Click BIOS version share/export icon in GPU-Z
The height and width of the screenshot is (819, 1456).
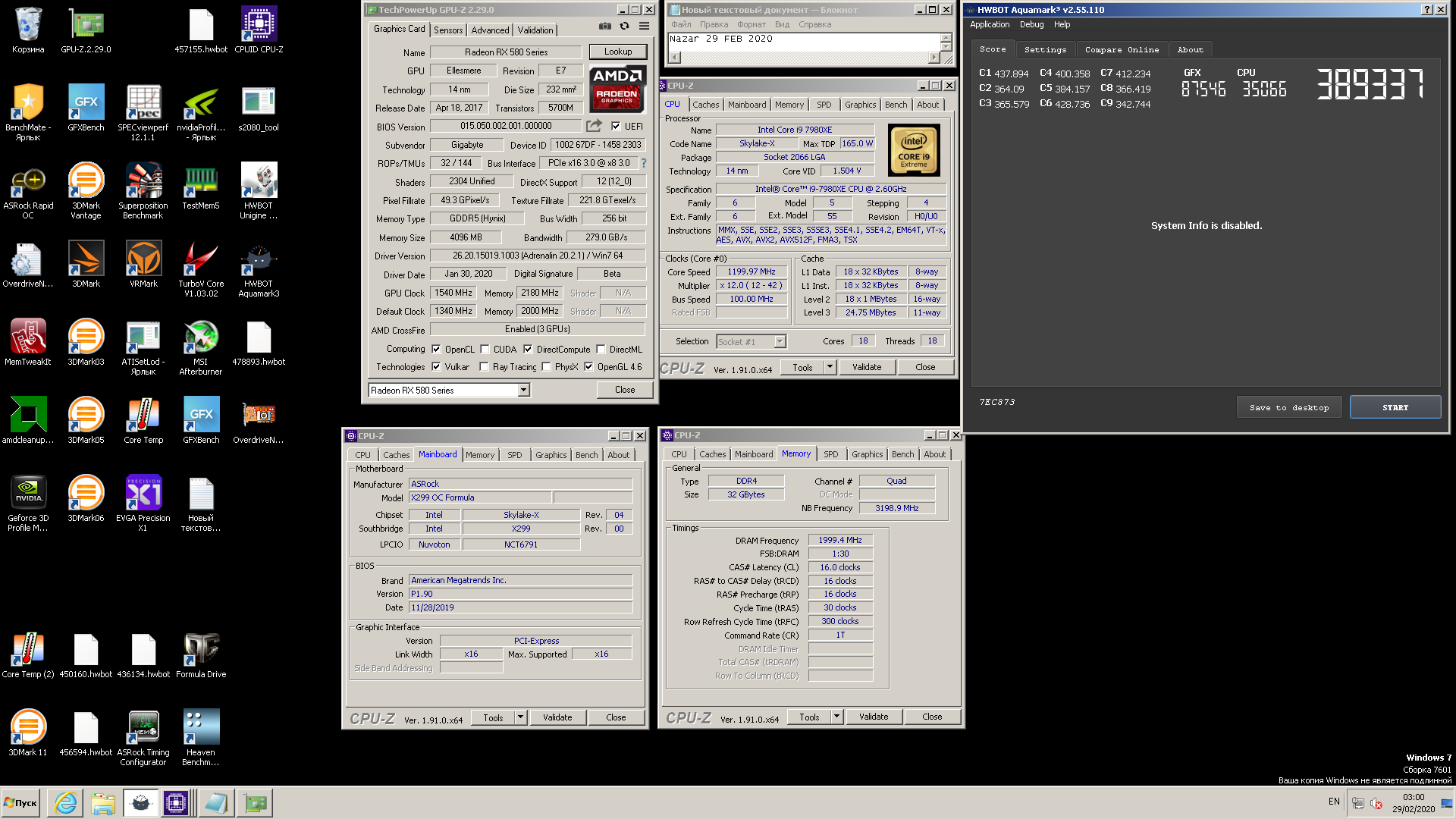[x=595, y=126]
